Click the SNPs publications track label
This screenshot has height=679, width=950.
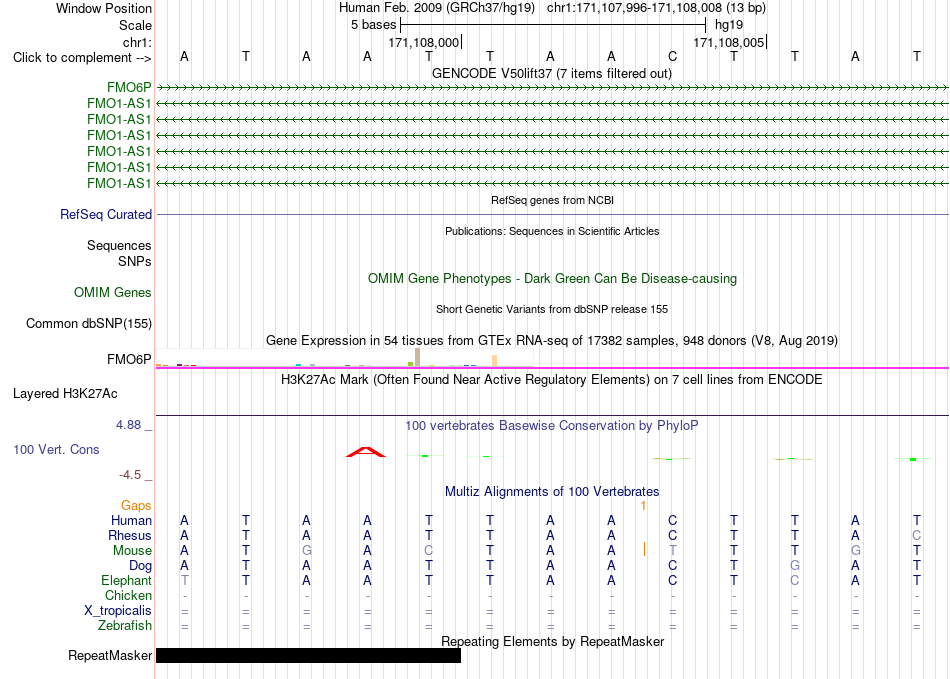[135, 261]
